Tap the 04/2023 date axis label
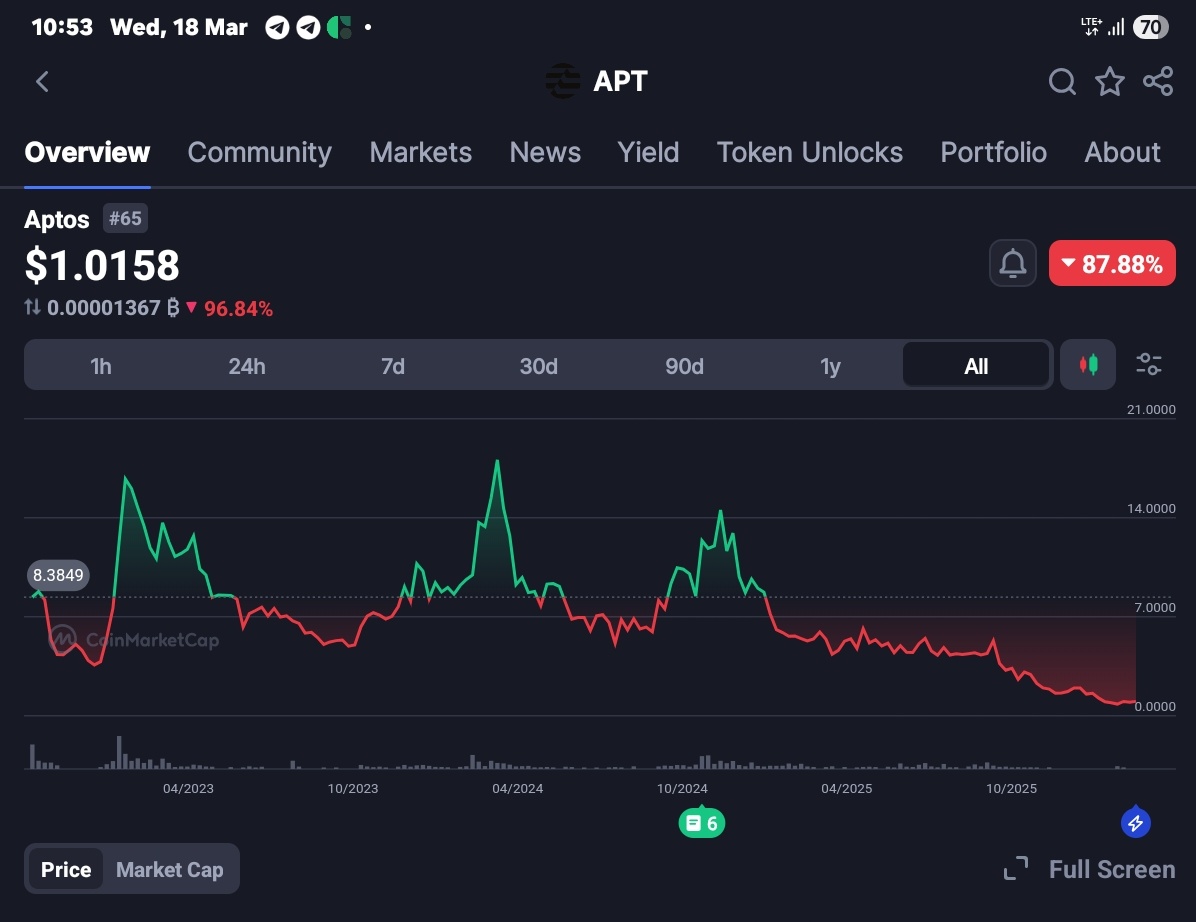The image size is (1196, 922). coord(188,789)
